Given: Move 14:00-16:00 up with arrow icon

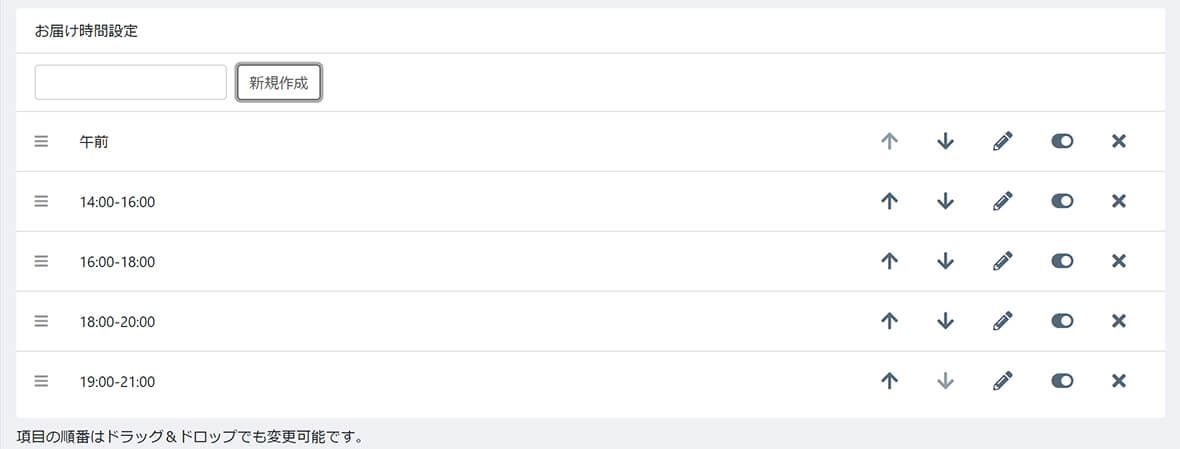Looking at the screenshot, I should (x=889, y=202).
